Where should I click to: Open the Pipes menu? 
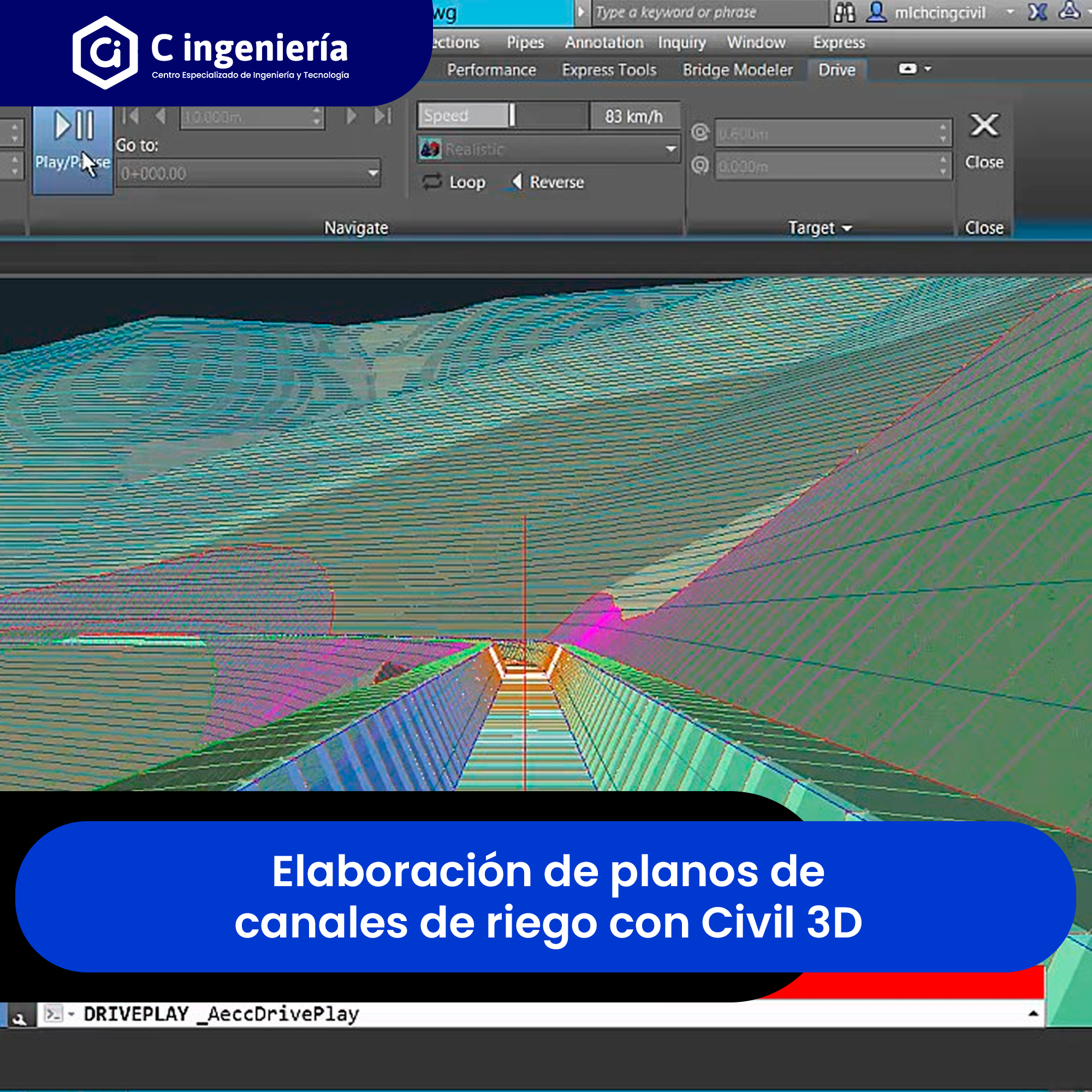click(525, 43)
